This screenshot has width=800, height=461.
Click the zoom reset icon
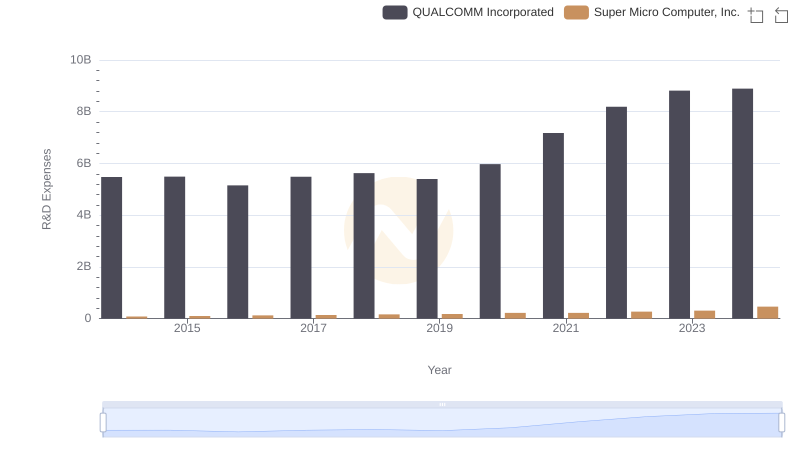(781, 15)
